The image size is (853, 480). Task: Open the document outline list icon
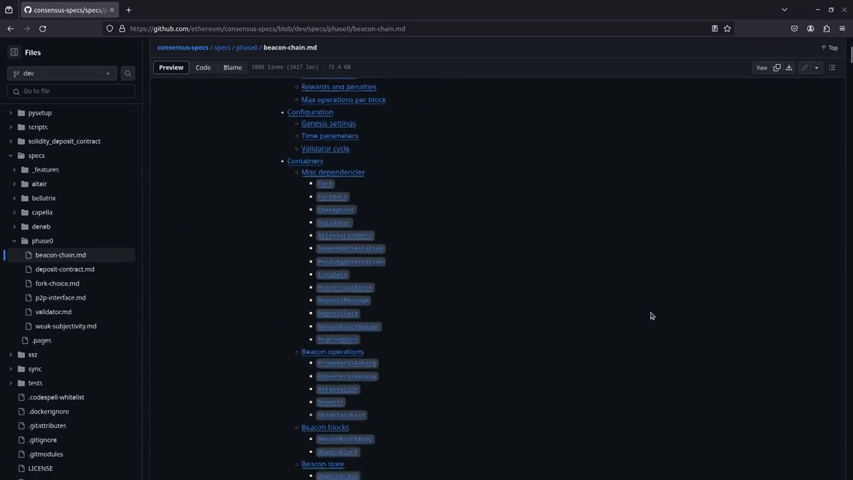tap(832, 68)
